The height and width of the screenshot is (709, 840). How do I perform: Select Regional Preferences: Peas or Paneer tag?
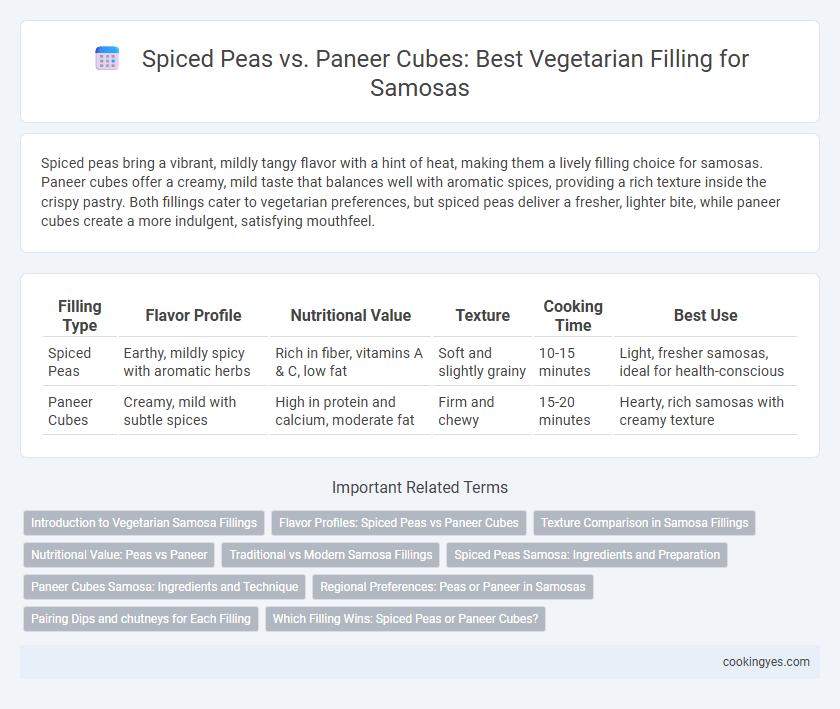(x=453, y=587)
